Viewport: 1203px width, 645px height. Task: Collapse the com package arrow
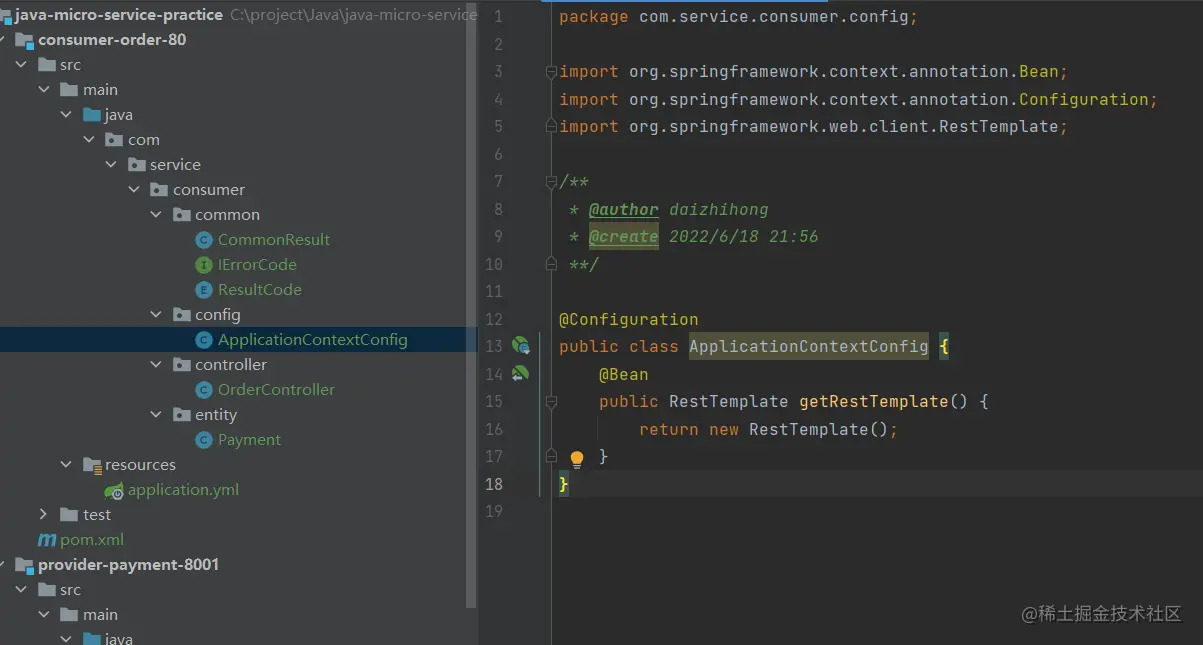[88, 140]
